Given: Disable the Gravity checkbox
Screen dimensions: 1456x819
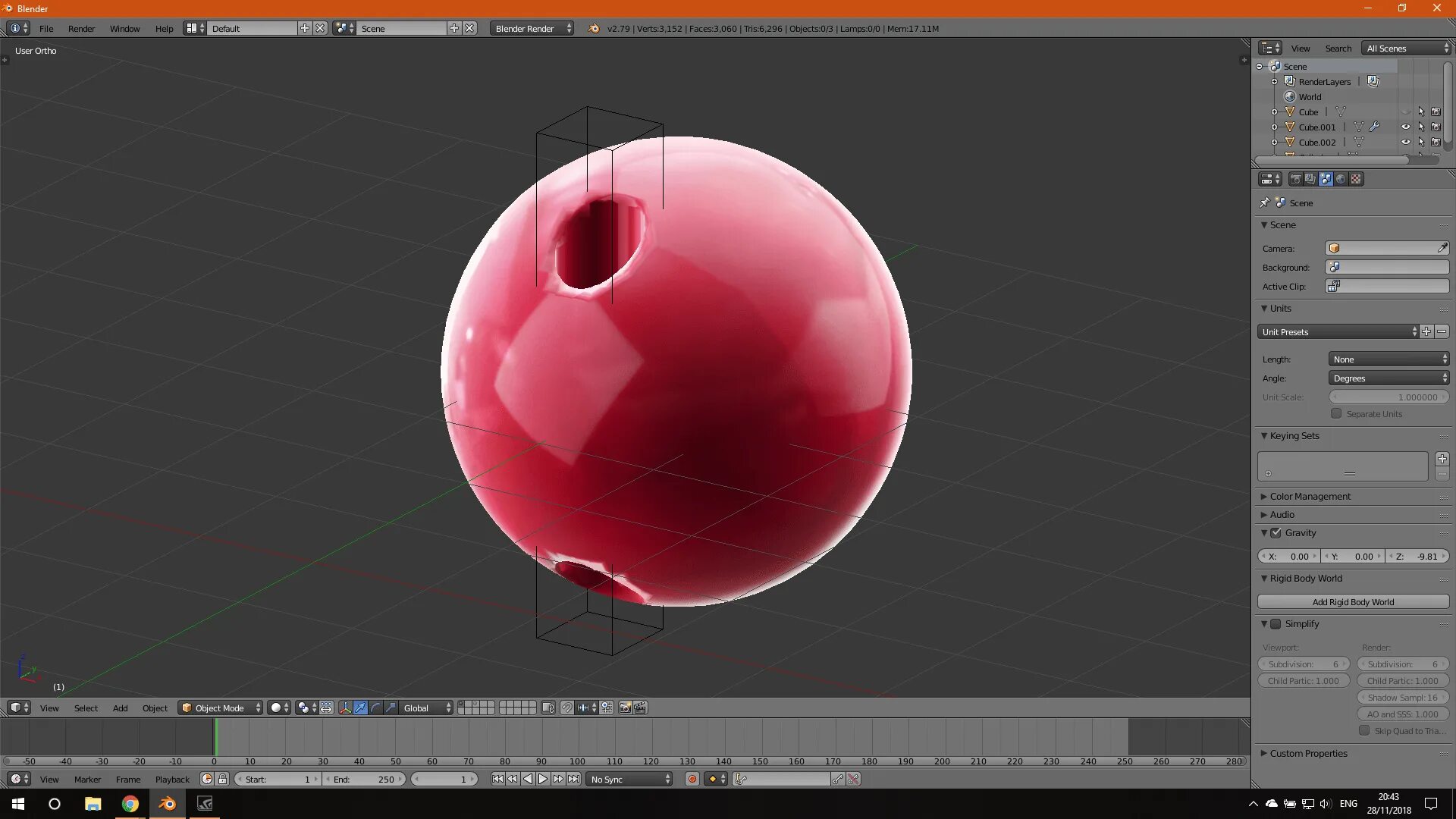Looking at the screenshot, I should coord(1276,533).
